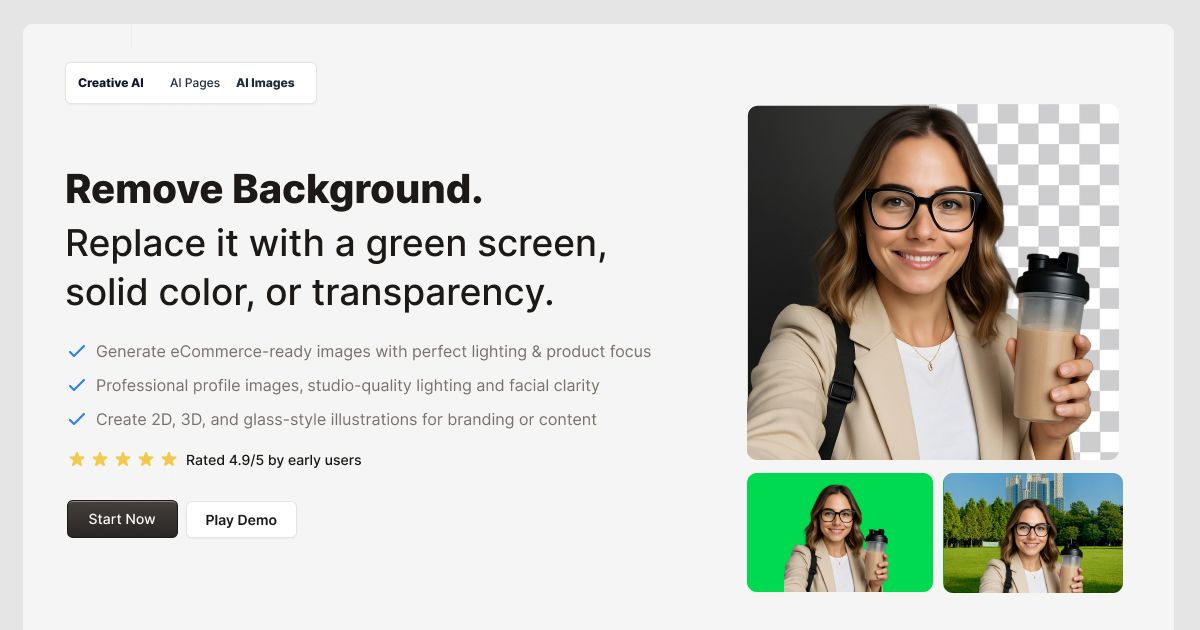The height and width of the screenshot is (630, 1200).
Task: Click the "Remove Background." headline
Action: tap(274, 189)
